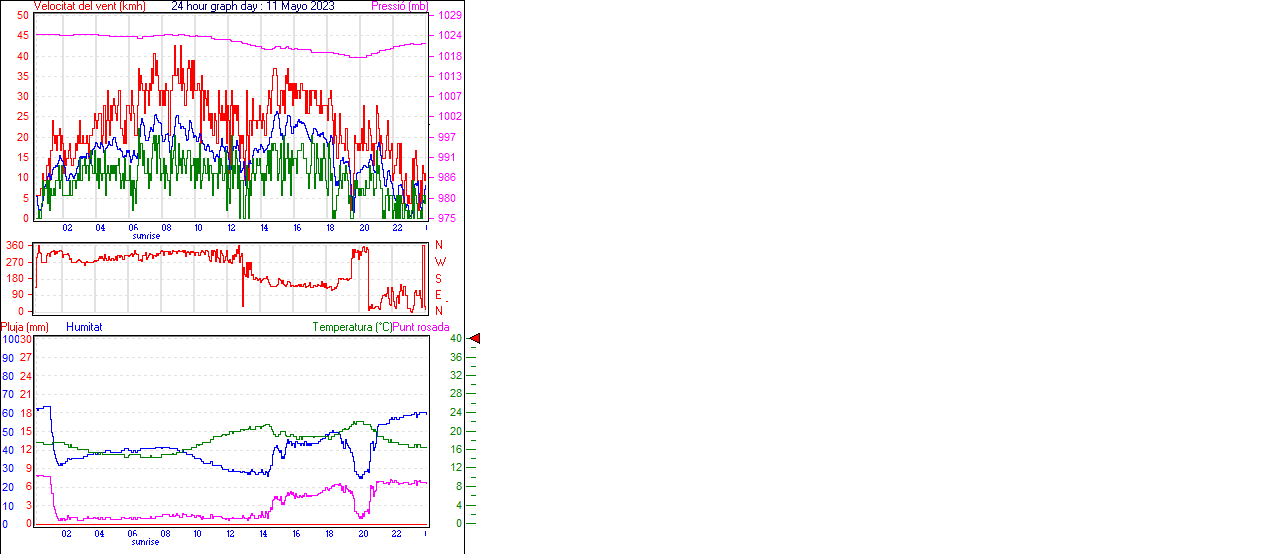
Task: Click the green 'Temperatura (°C)' legend label
Action: 352,327
